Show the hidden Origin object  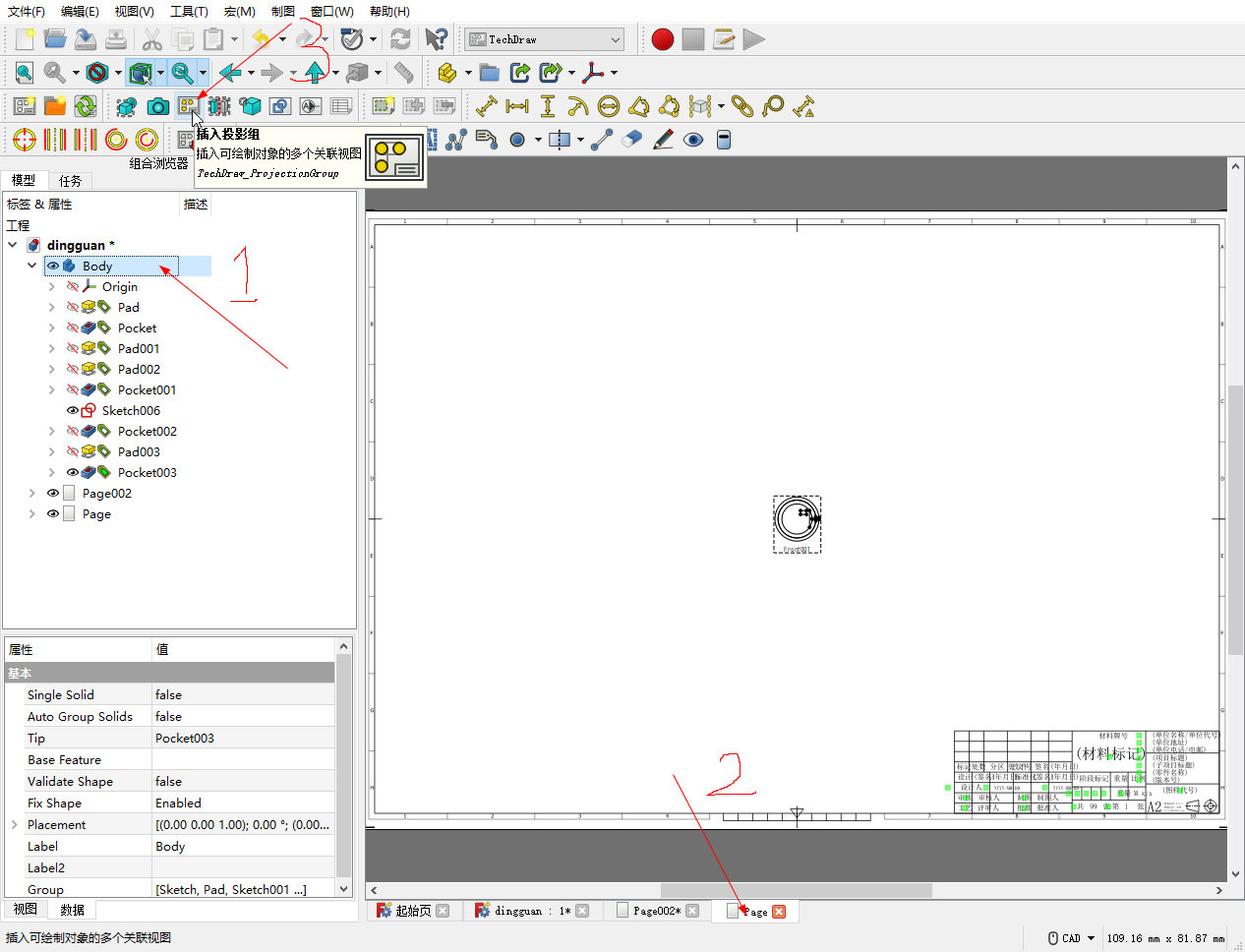click(72, 286)
